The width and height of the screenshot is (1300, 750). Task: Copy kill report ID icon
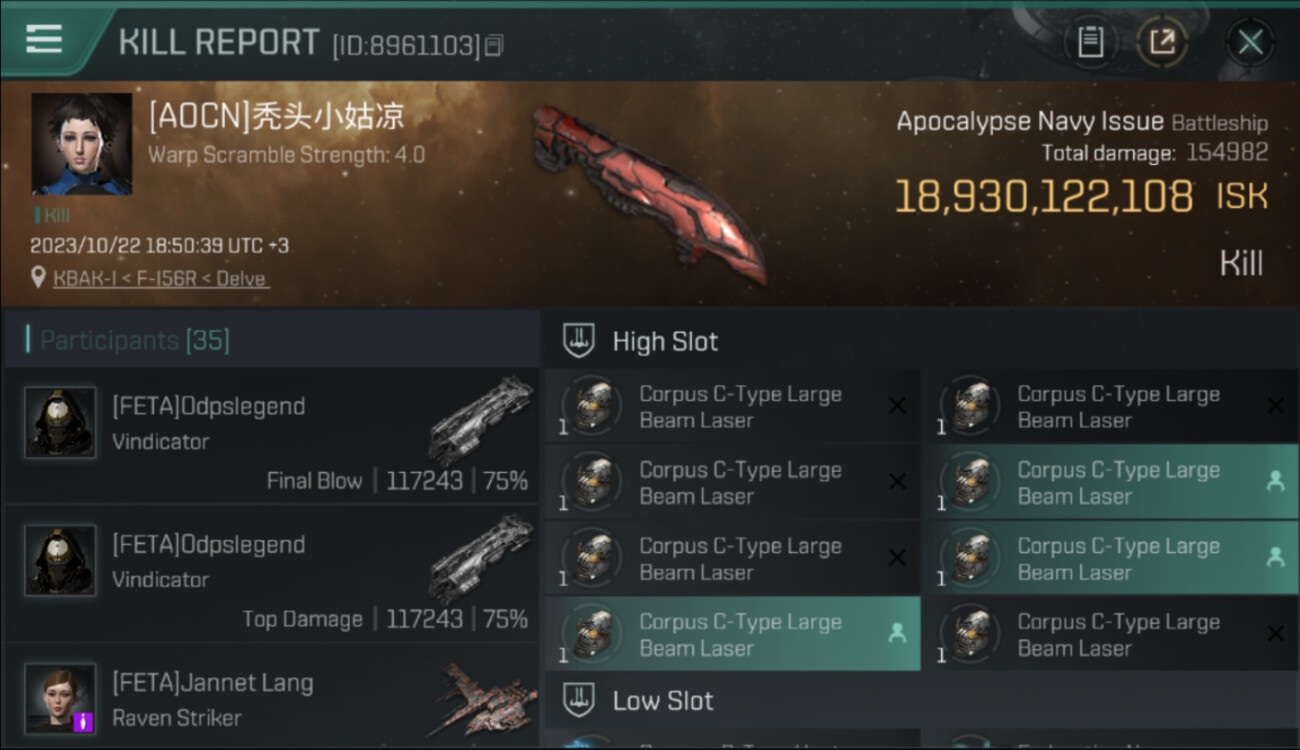(x=493, y=45)
